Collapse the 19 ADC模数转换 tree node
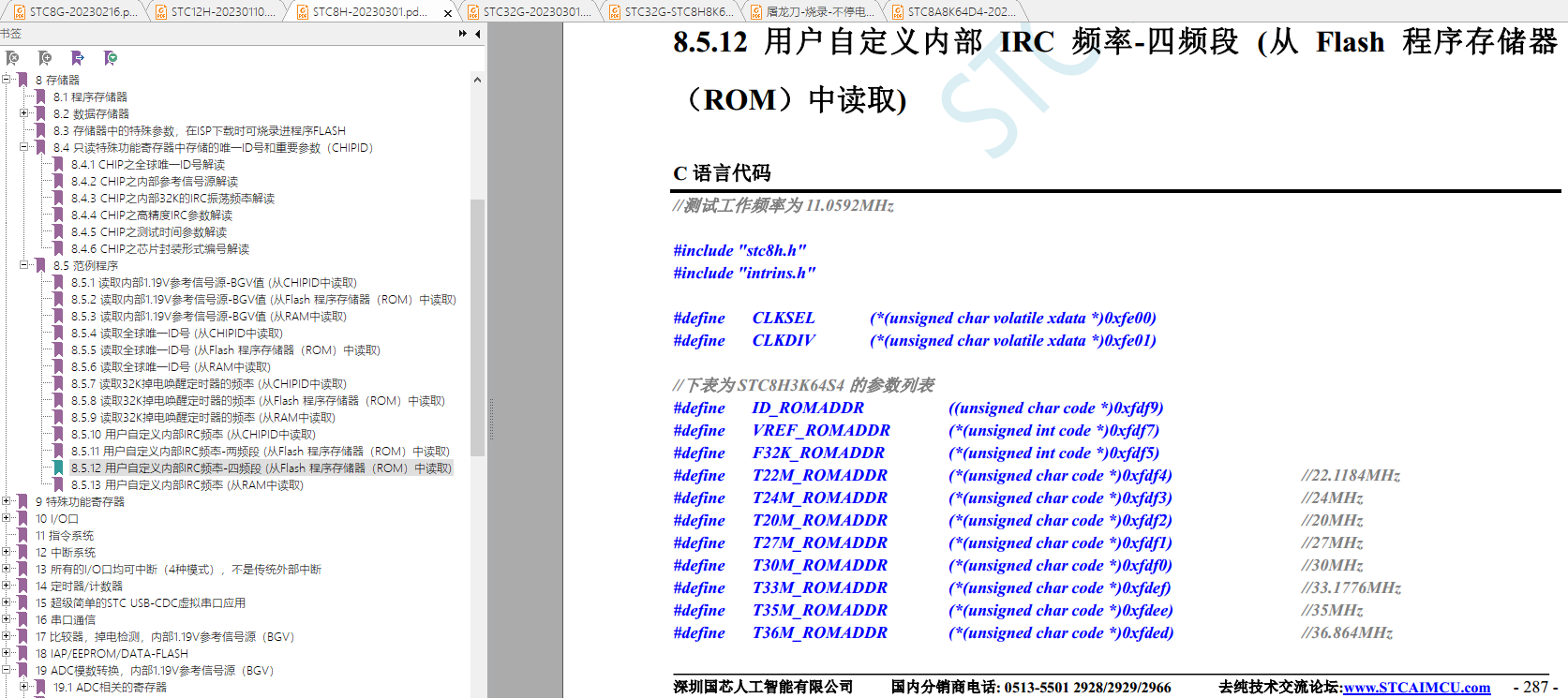Screen dimensions: 1568x698 pyautogui.click(x=7, y=670)
